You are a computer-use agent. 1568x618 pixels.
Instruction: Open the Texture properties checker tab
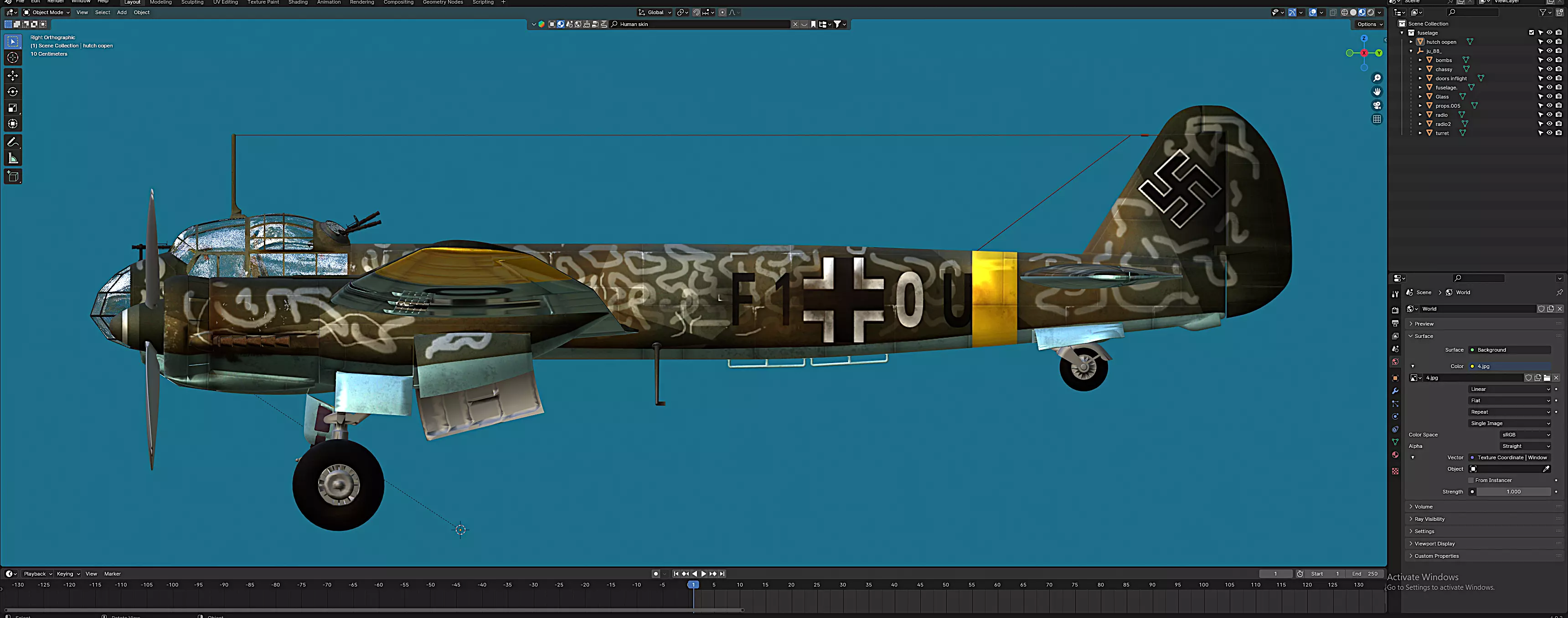tap(1395, 471)
